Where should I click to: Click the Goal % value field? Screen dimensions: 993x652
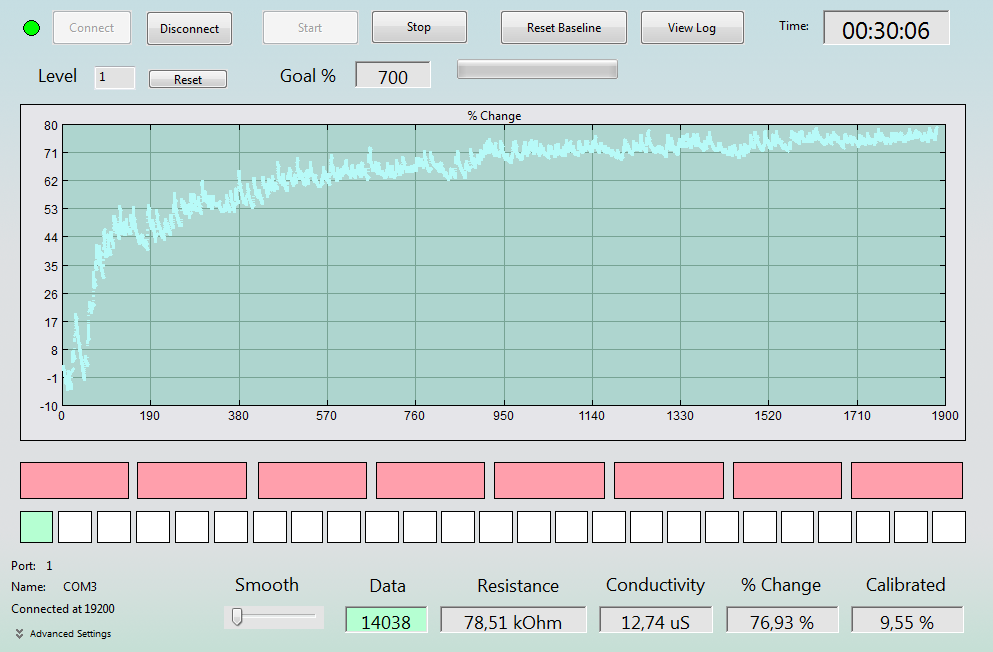(393, 75)
